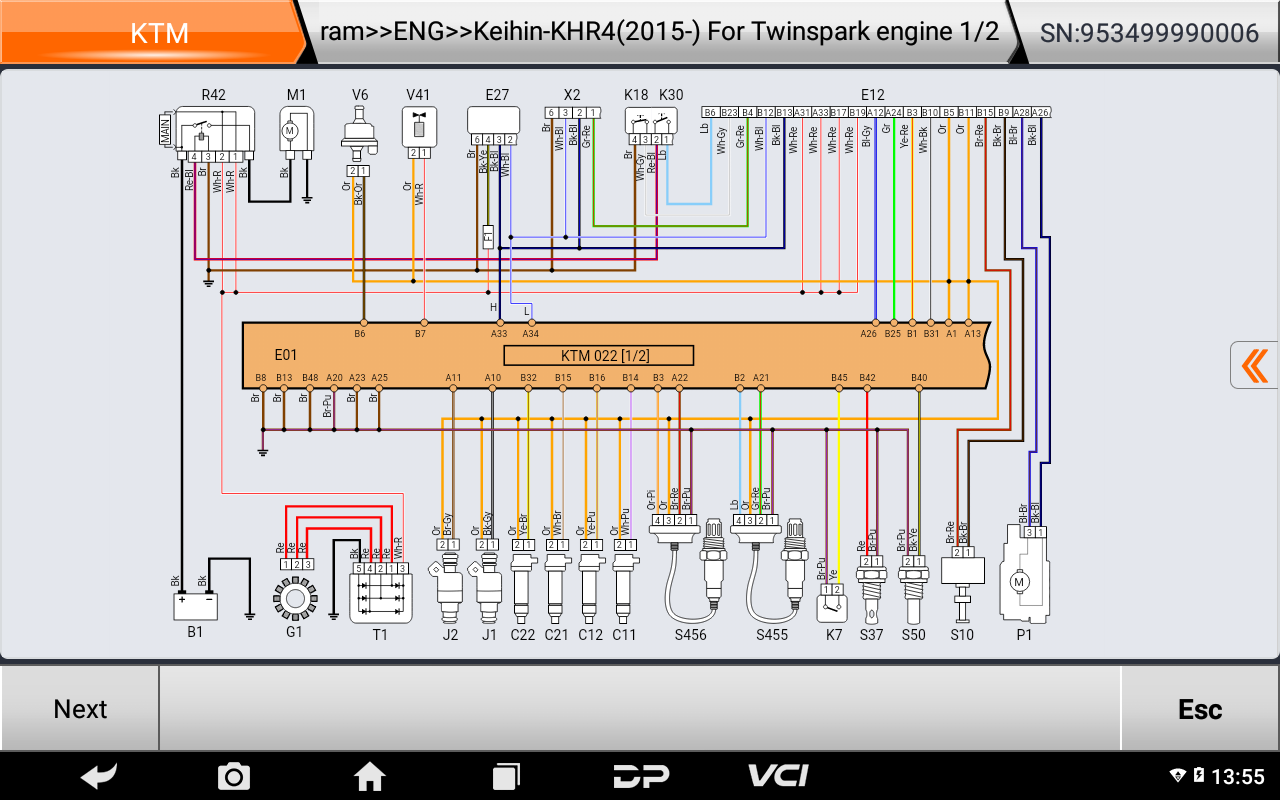Tap the VCI connection icon
The height and width of the screenshot is (800, 1280).
778,775
